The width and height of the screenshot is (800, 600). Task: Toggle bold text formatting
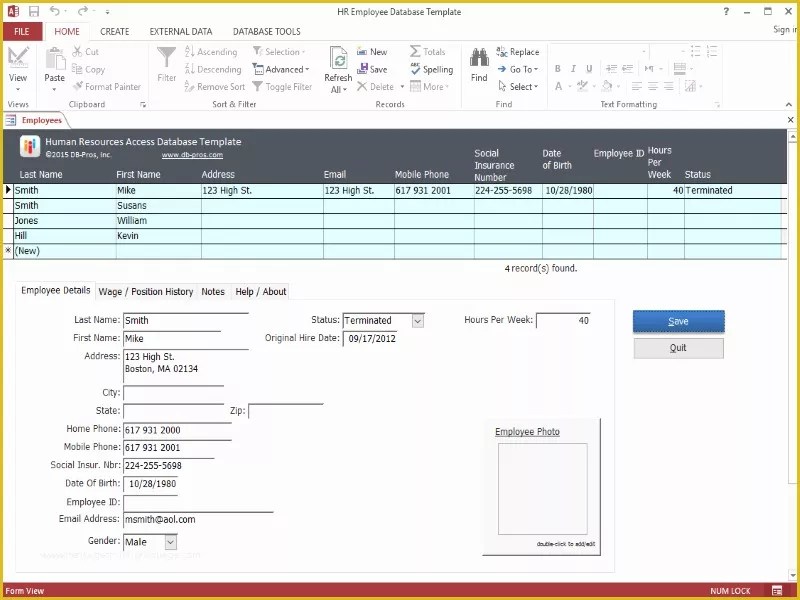pyautogui.click(x=559, y=69)
